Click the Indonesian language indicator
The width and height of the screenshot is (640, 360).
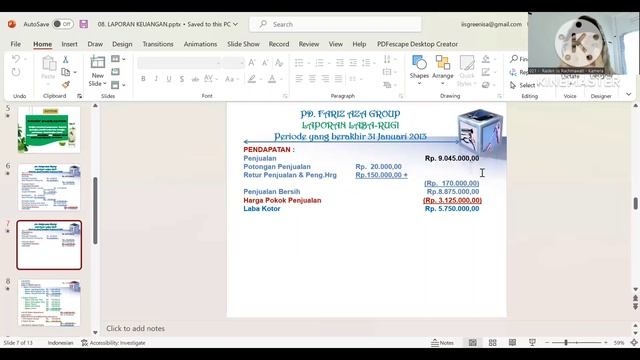60,343
